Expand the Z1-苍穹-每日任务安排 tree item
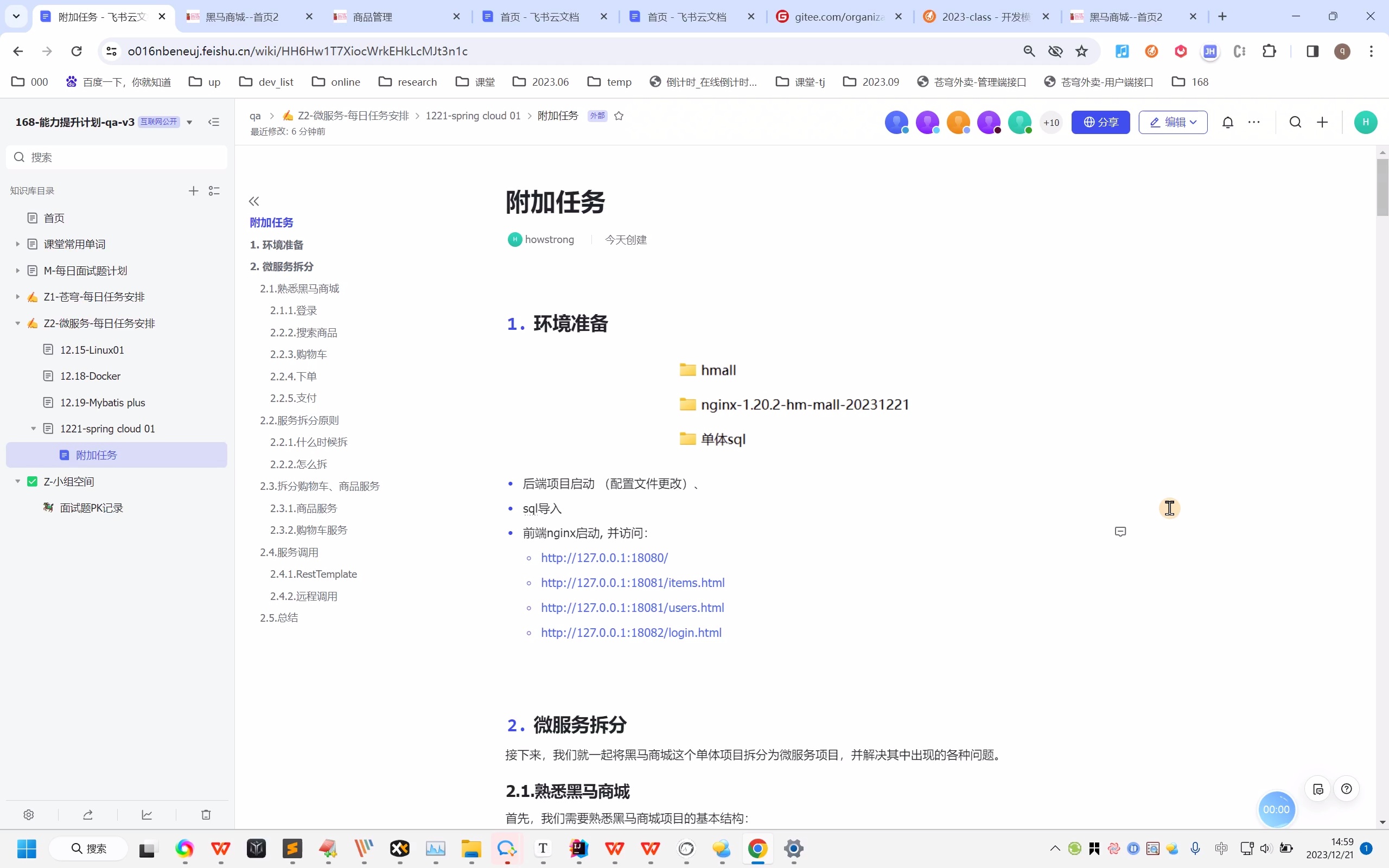This screenshot has width=1389, height=868. coord(17,296)
